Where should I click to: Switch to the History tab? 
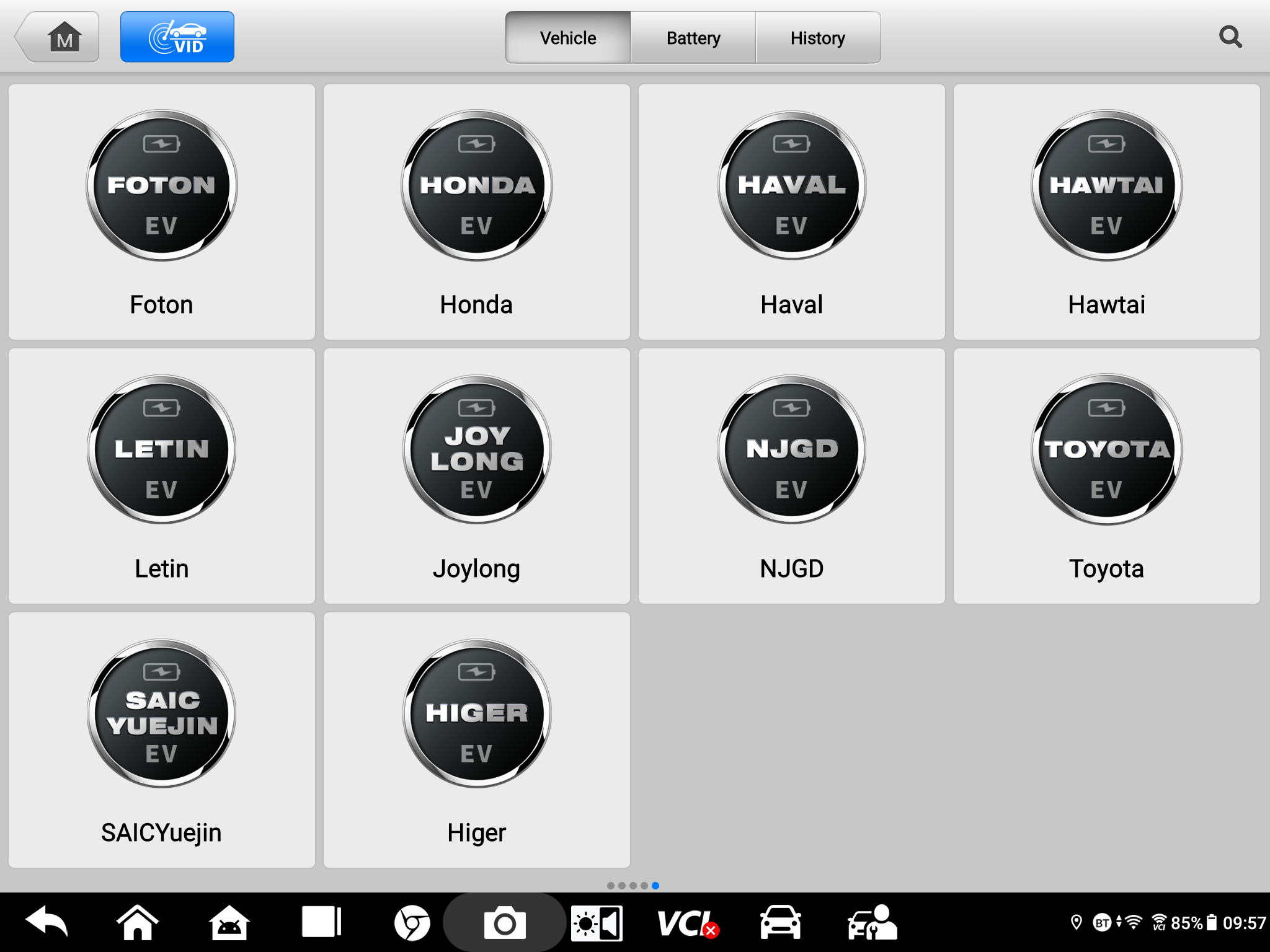click(x=818, y=38)
